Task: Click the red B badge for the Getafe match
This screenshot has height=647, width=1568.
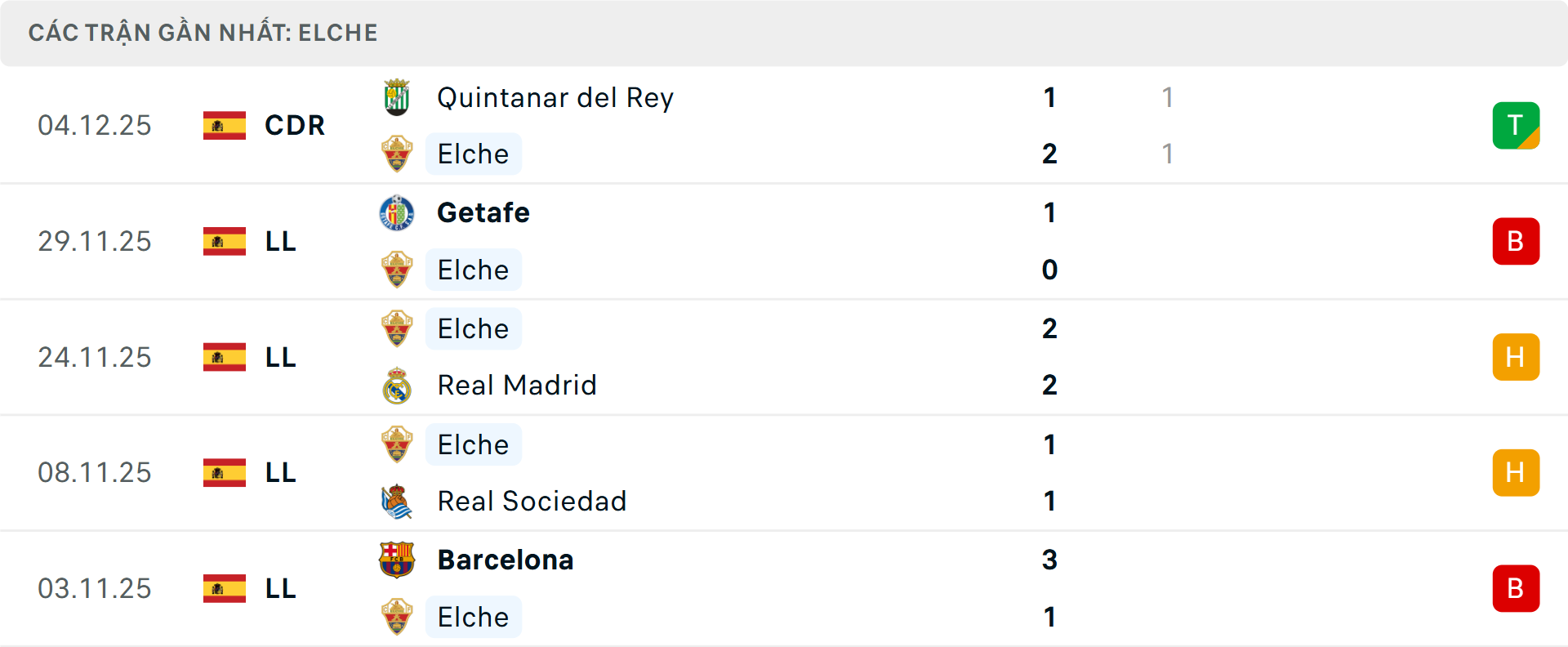Action: coord(1516,242)
